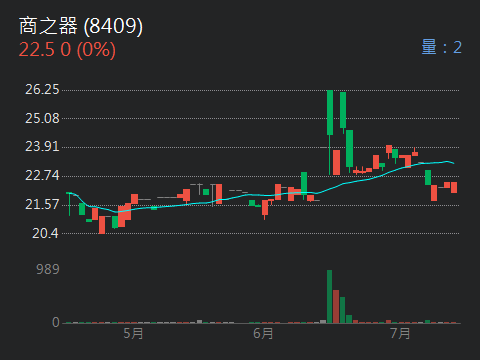Viewport: 480px width, 360px height.
Task: Click the 989 volume axis label
Action: coord(48,269)
